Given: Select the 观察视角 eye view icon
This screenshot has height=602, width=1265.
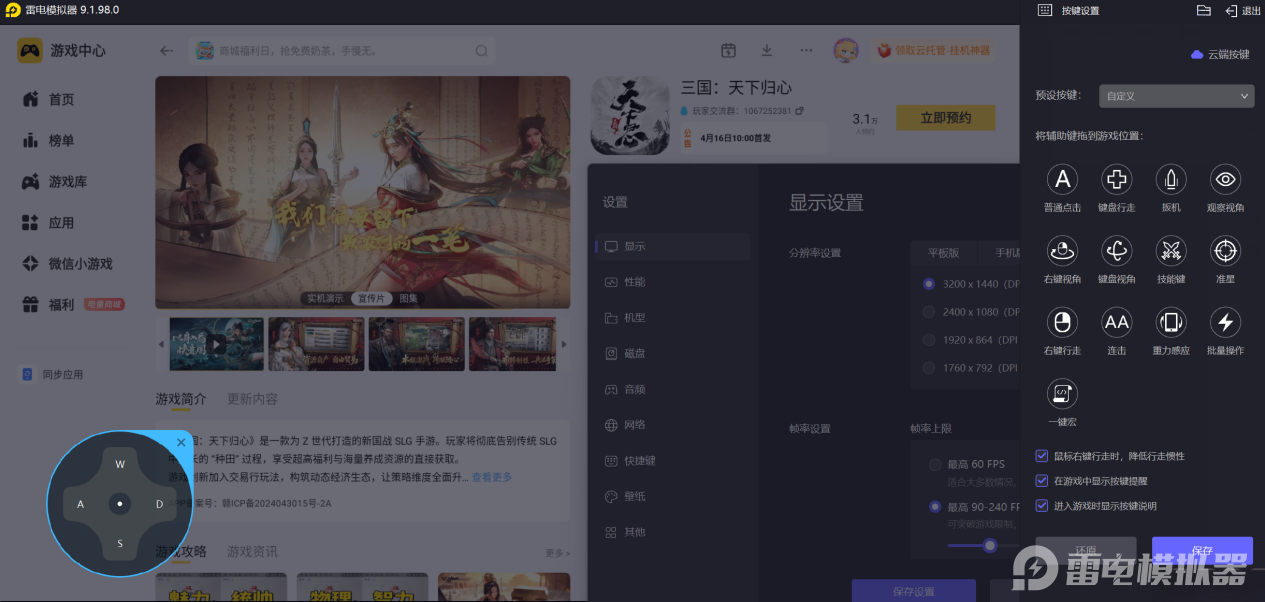Looking at the screenshot, I should 1225,180.
